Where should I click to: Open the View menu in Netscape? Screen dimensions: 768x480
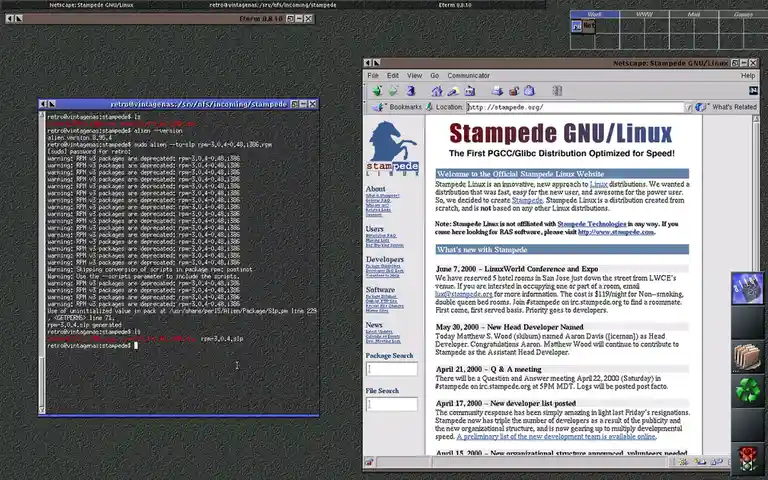pos(414,75)
